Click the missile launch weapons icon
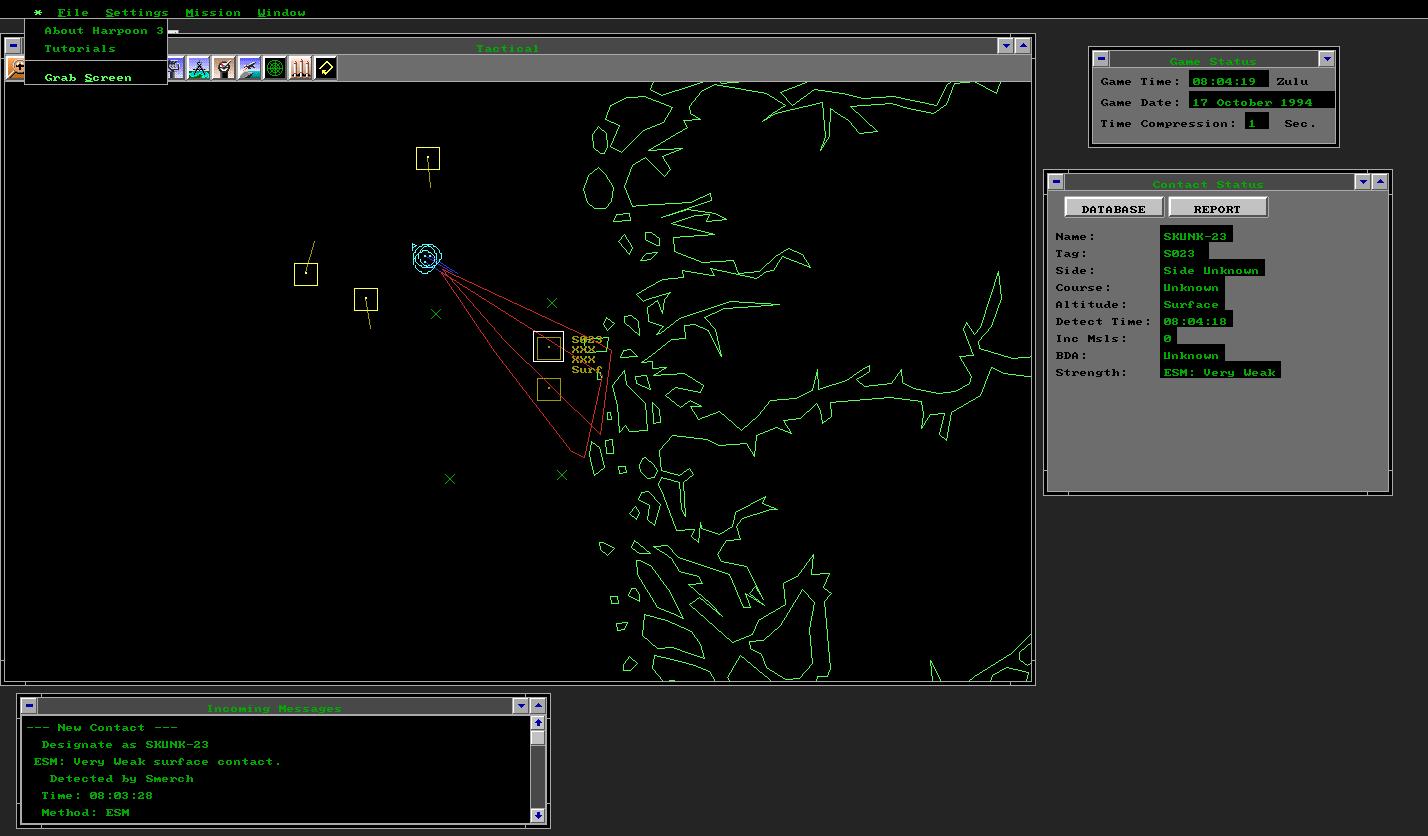Screen dimensions: 1428x836 tap(300, 68)
